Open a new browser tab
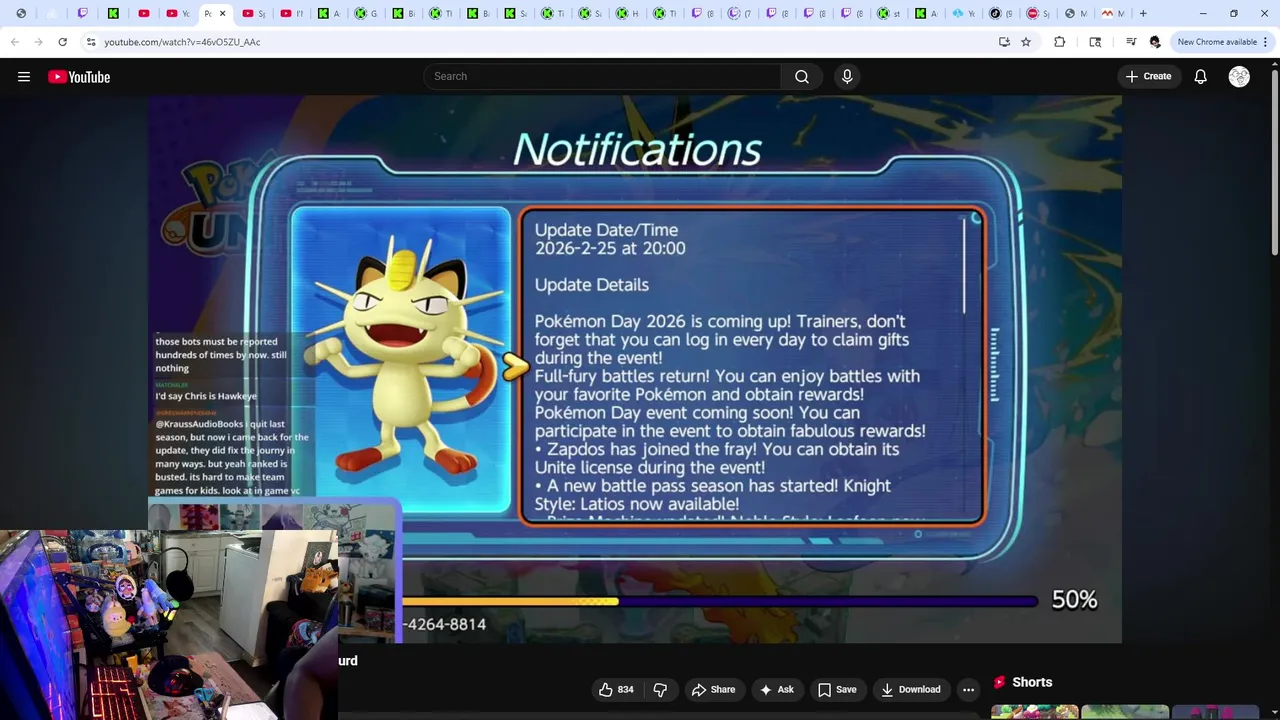The width and height of the screenshot is (1280, 720). (1143, 14)
